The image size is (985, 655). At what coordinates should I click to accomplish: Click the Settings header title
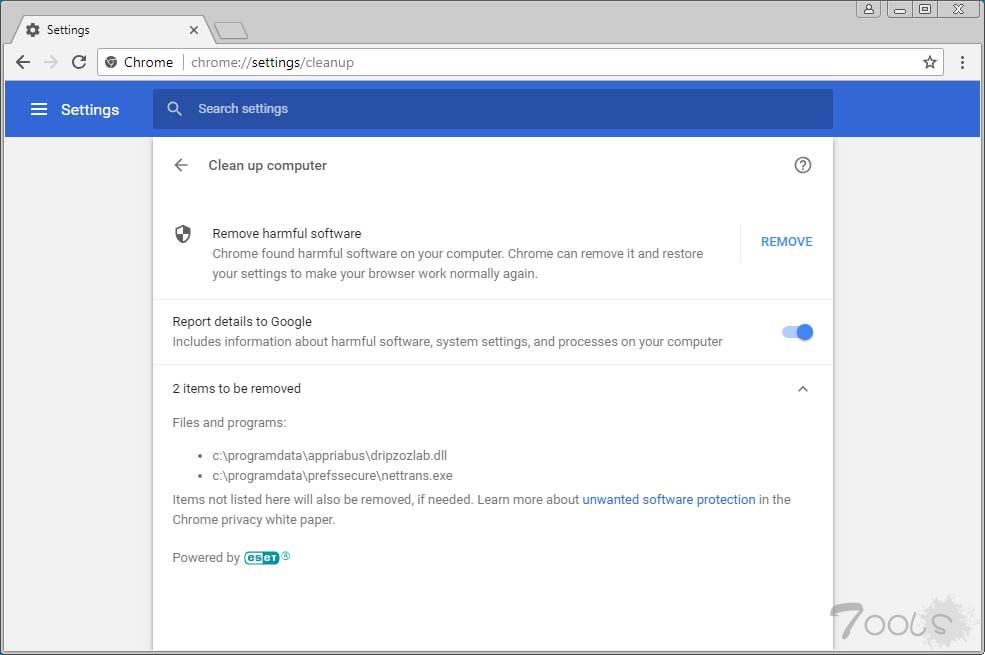(x=90, y=109)
